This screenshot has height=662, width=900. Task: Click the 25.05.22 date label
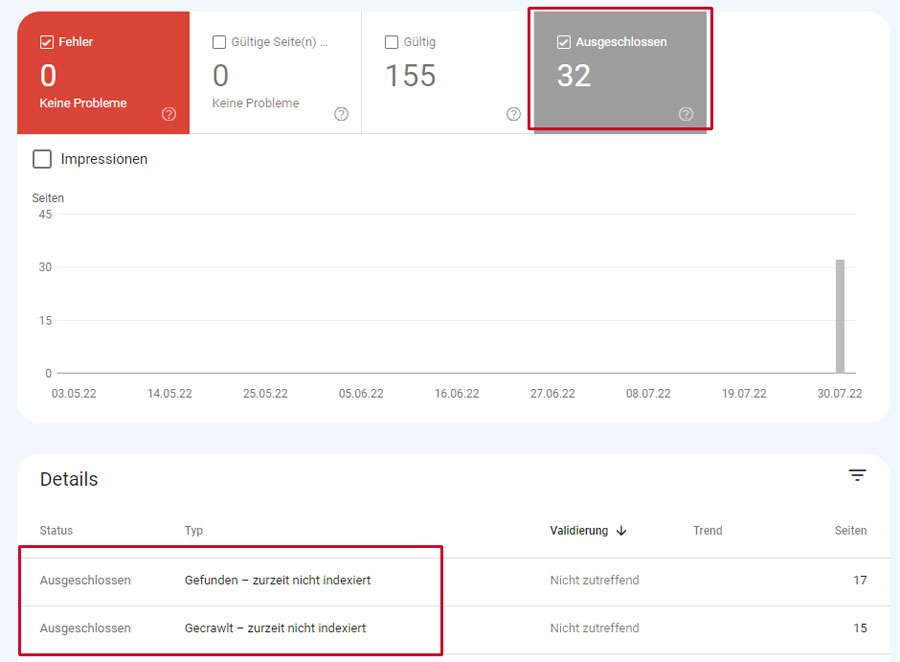(265, 394)
